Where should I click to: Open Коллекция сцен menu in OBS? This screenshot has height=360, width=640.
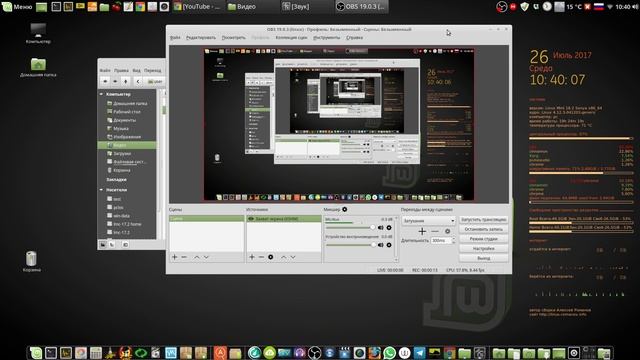click(x=291, y=38)
